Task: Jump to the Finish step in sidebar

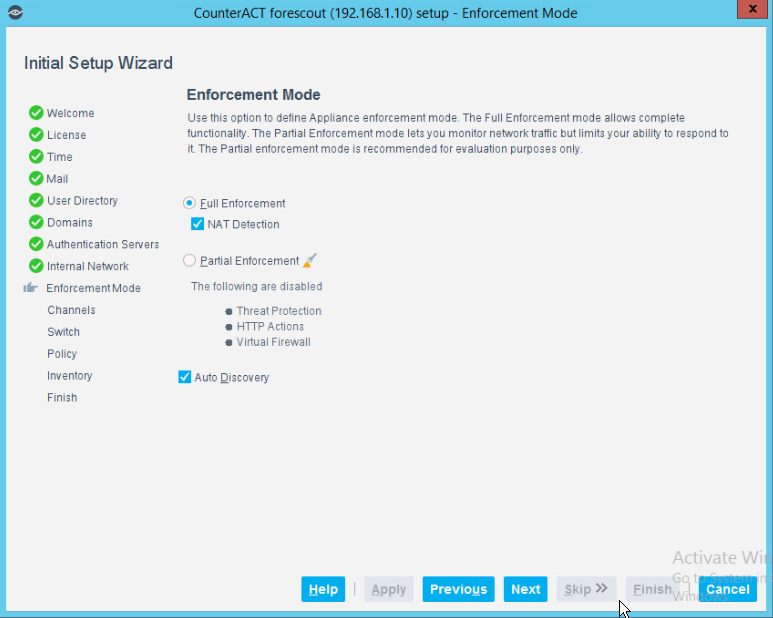Action: [x=62, y=397]
